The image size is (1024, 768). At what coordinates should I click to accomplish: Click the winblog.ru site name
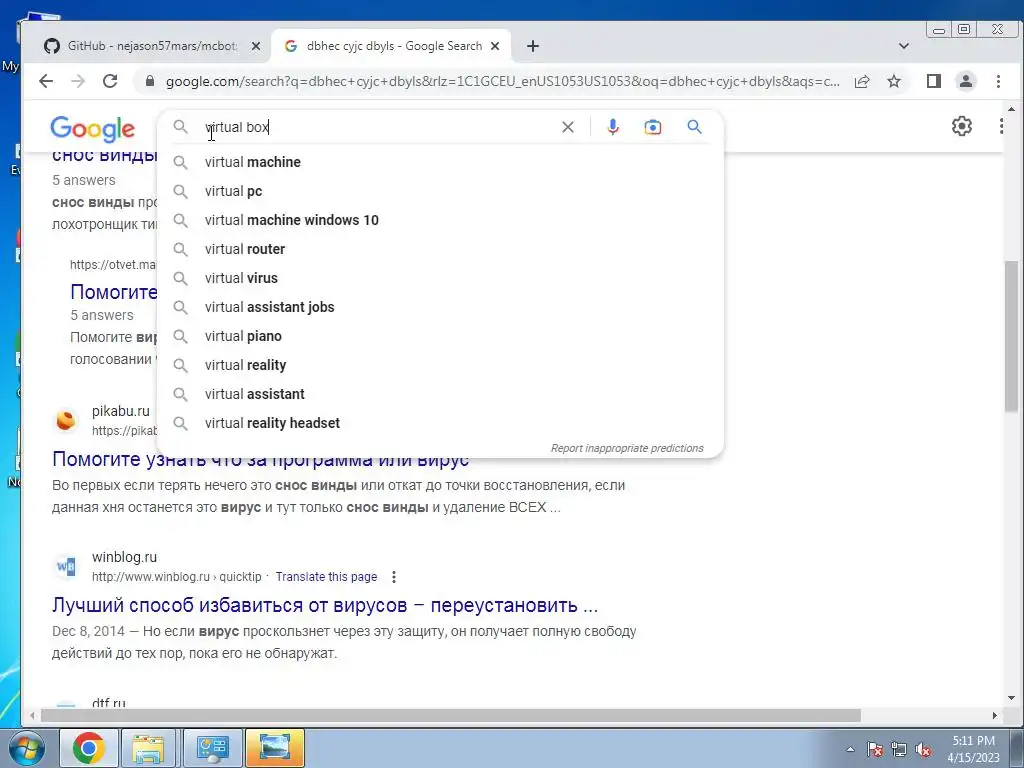pos(124,557)
